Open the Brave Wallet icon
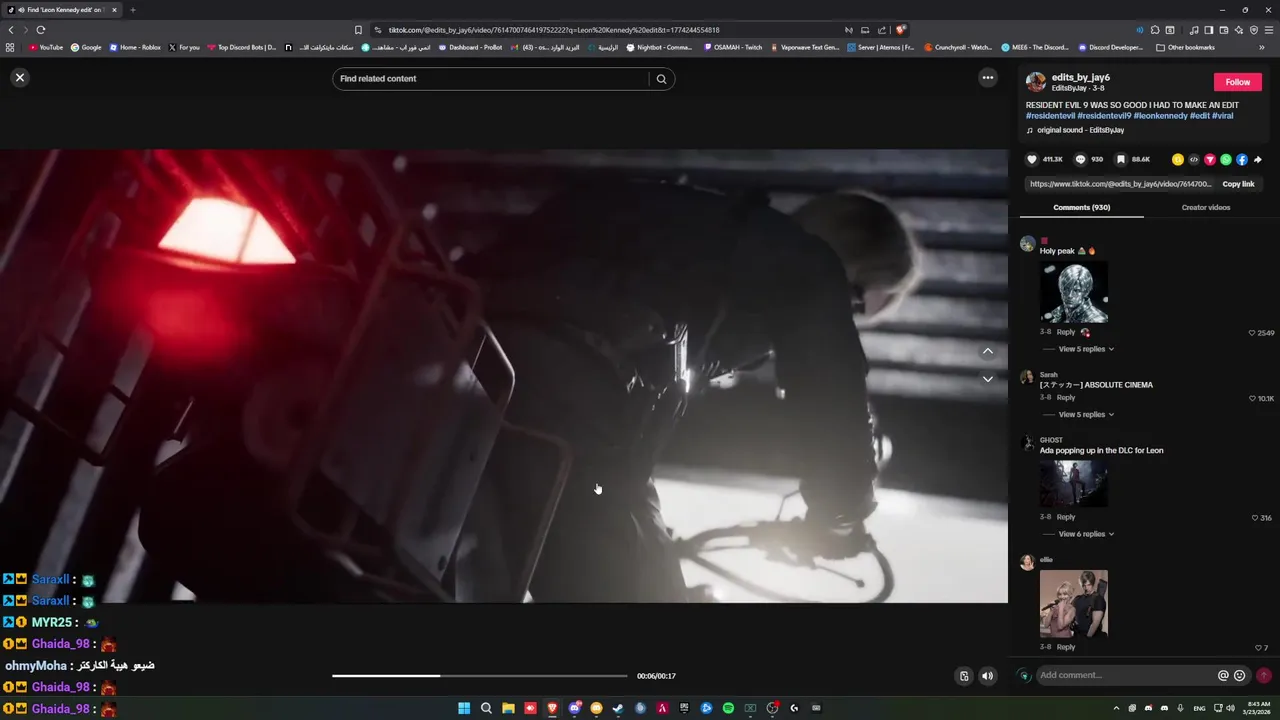Viewport: 1280px width, 720px height. [x=1223, y=30]
